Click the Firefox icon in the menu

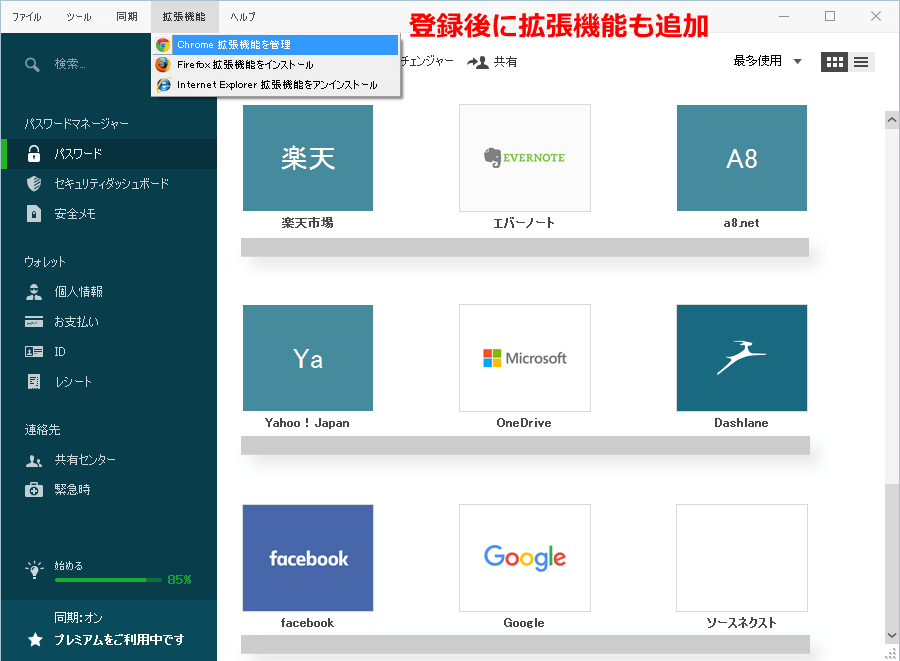[x=163, y=65]
